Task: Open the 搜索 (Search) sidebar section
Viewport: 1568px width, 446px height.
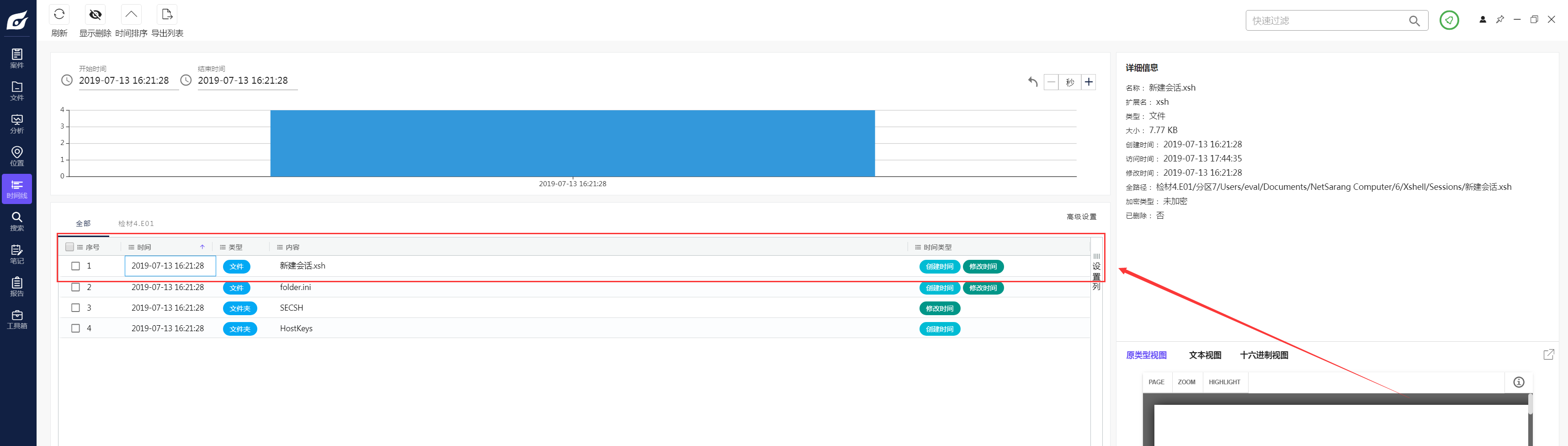Action: click(17, 222)
